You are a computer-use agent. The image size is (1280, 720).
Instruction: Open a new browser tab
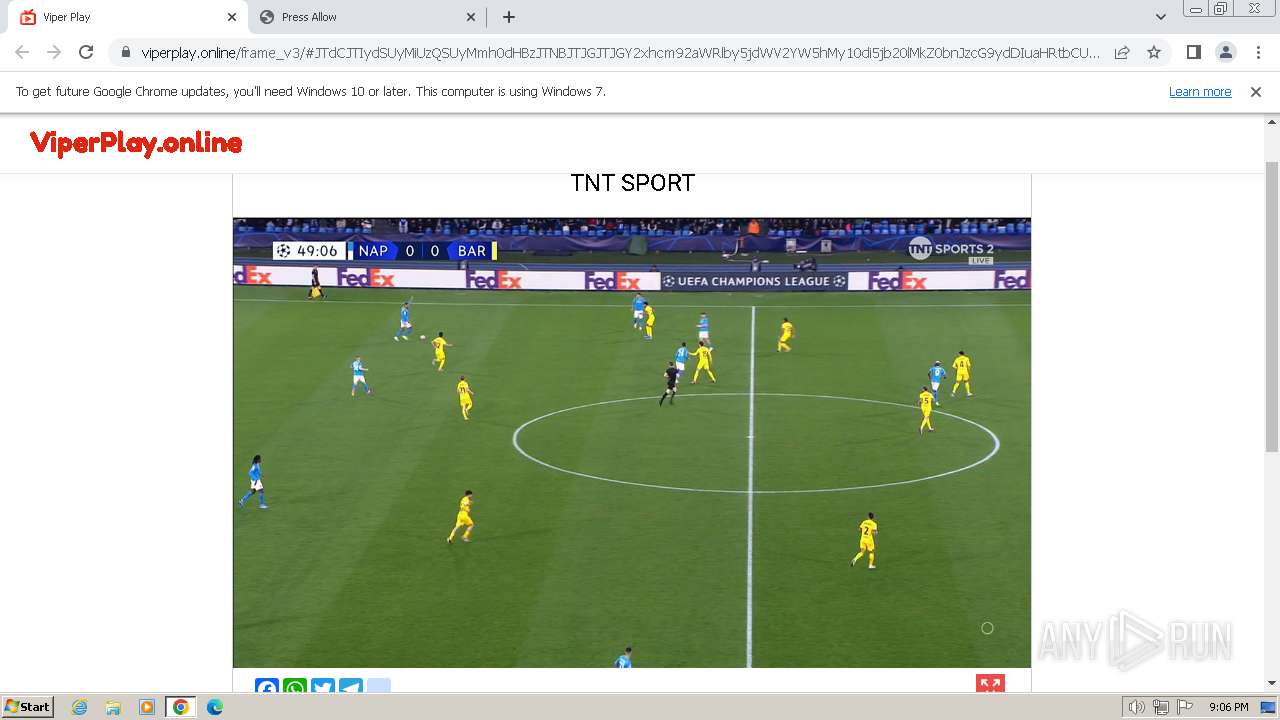tap(509, 17)
